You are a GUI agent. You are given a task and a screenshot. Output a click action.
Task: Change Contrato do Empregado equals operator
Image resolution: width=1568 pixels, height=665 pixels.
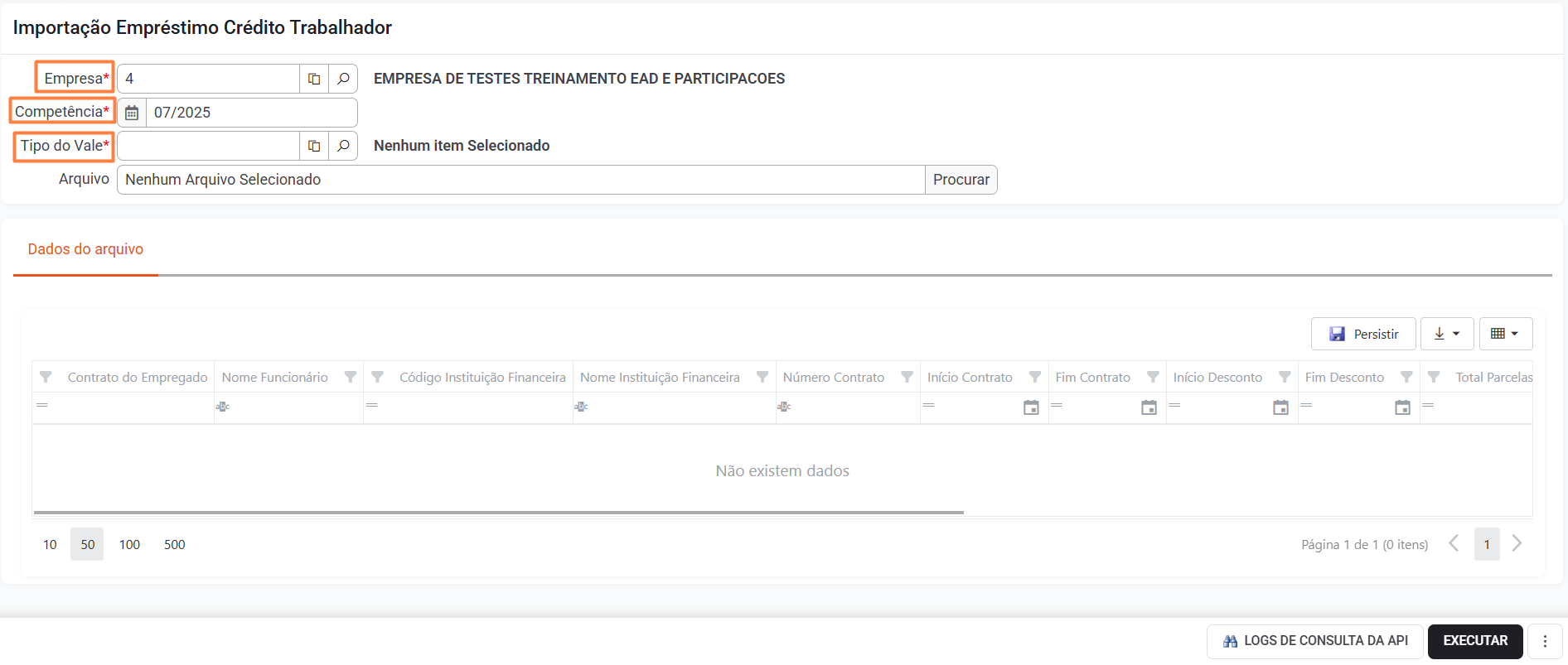tap(42, 405)
